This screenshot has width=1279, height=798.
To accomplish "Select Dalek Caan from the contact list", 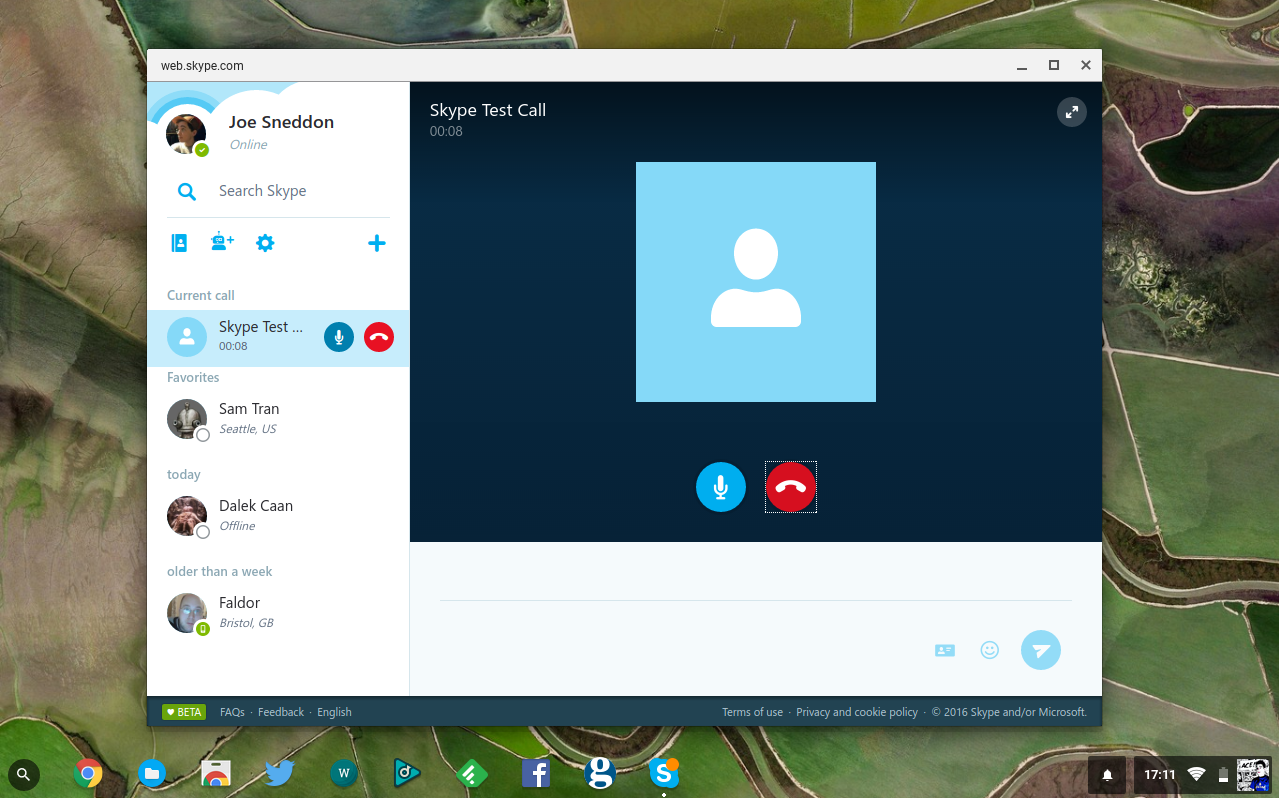I will point(255,515).
